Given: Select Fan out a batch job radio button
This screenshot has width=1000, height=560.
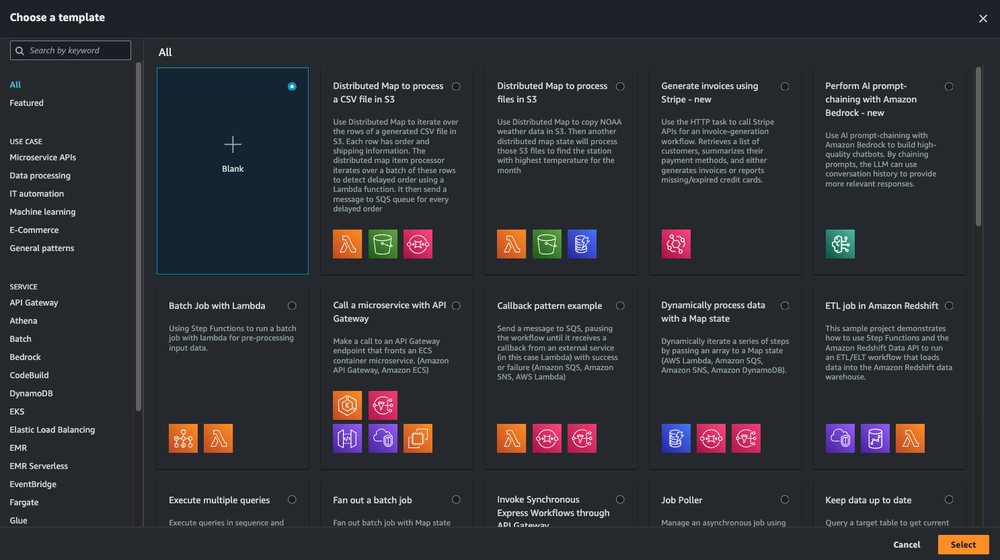Looking at the screenshot, I should [x=456, y=499].
